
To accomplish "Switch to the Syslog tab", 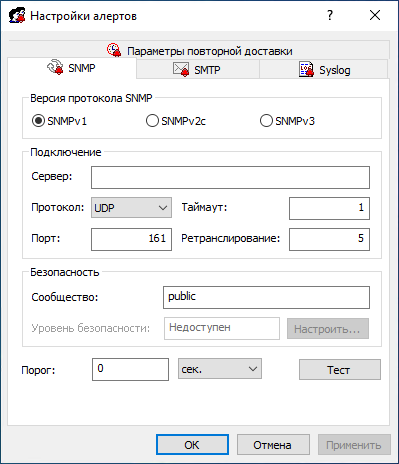I will pyautogui.click(x=324, y=70).
